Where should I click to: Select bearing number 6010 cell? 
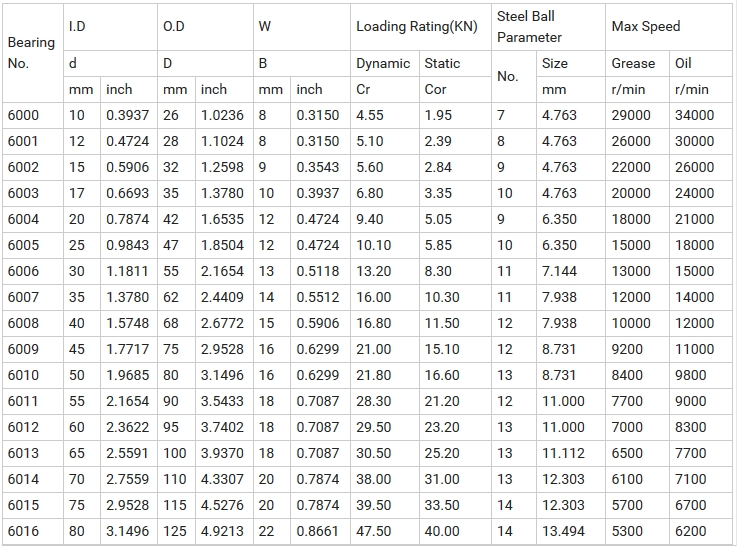pyautogui.click(x=33, y=375)
